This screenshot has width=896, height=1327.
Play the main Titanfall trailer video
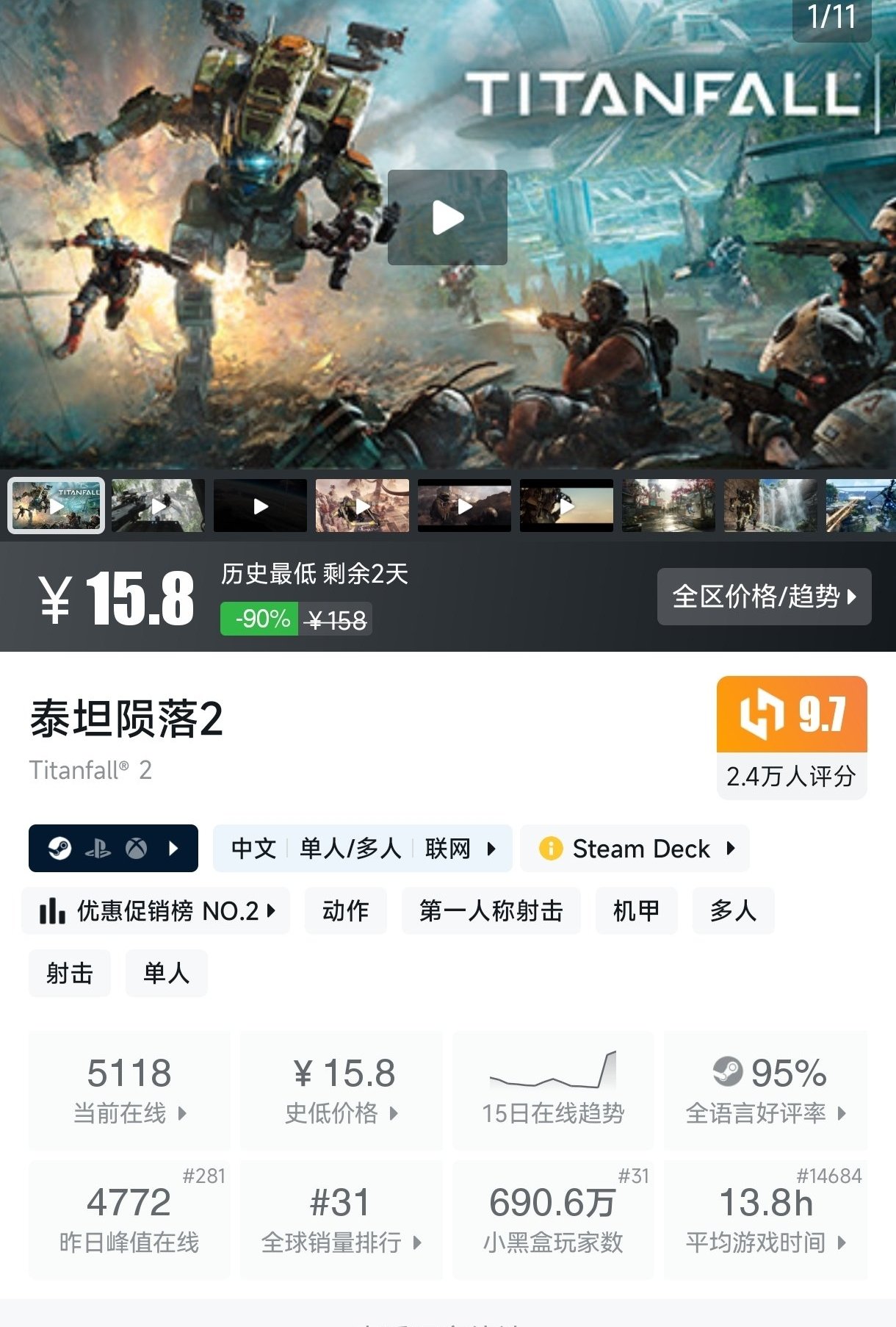[x=447, y=217]
